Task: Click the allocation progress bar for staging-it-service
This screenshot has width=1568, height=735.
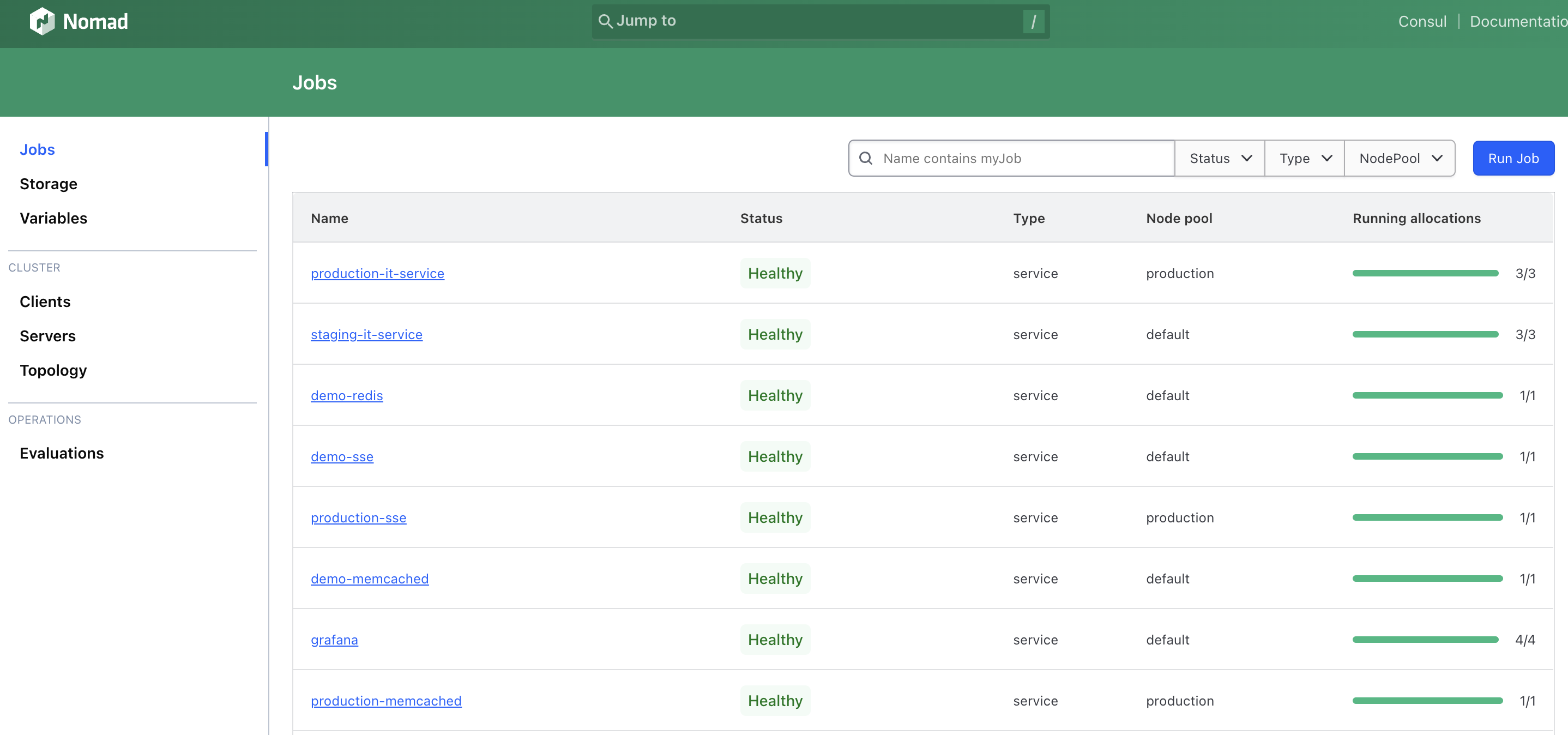Action: [x=1425, y=334]
